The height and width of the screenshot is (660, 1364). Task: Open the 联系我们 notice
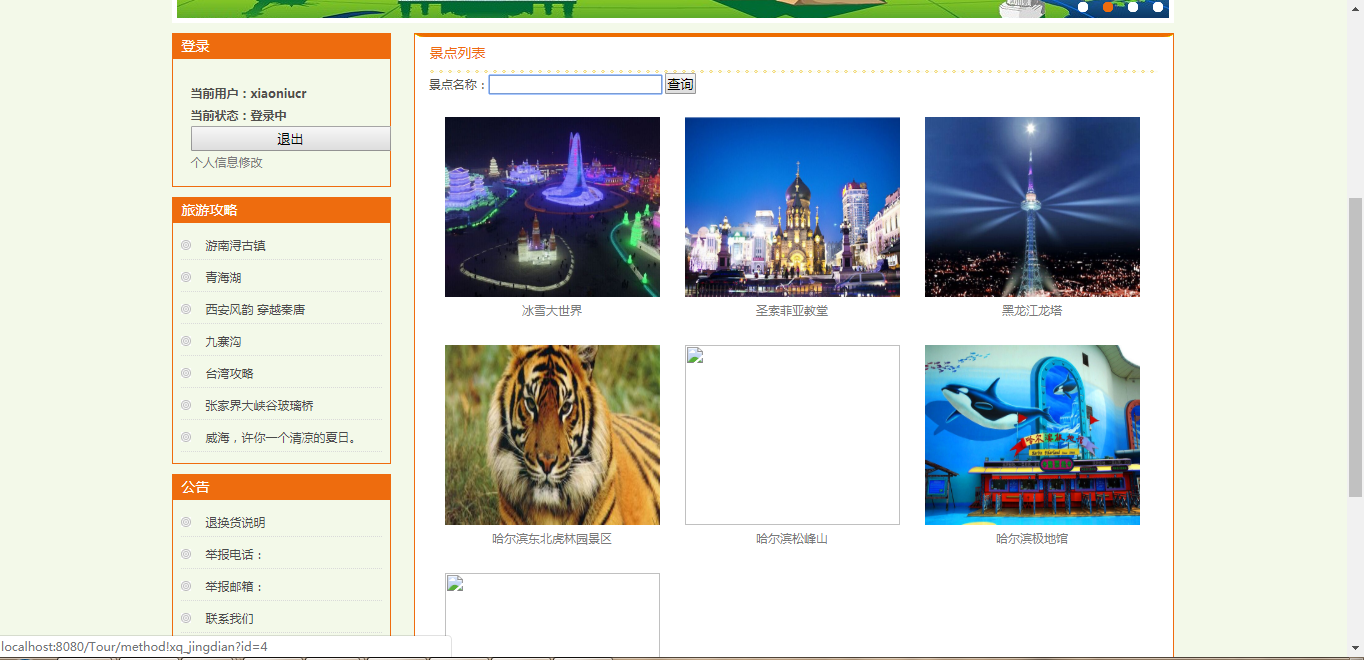click(x=229, y=618)
